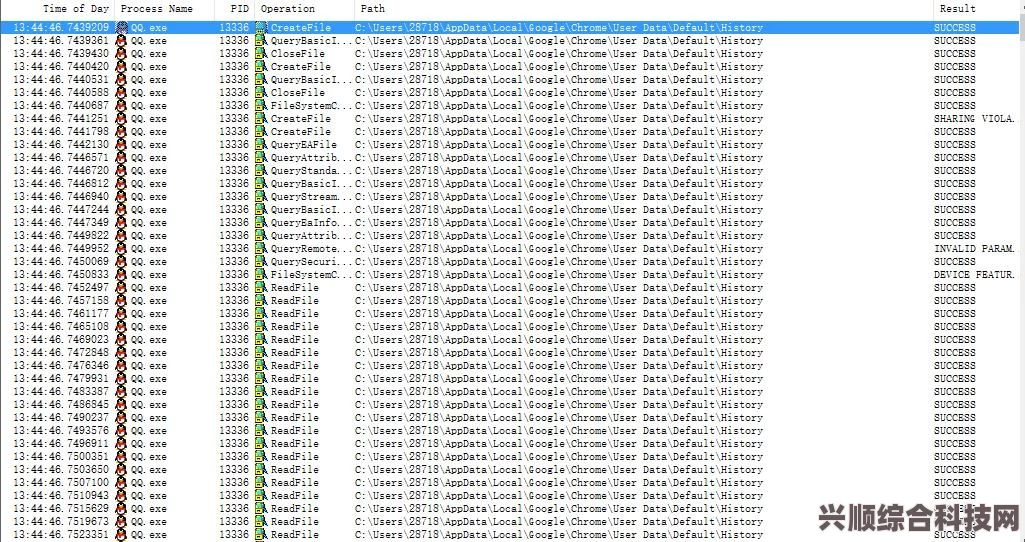Click the QQ.exe process name at 13:44:46.7490237
Viewport: 1025px width, 542px height.
pos(148,418)
